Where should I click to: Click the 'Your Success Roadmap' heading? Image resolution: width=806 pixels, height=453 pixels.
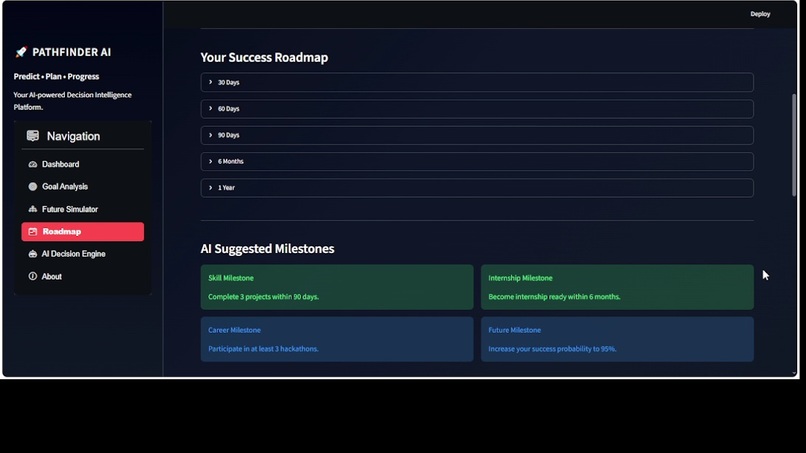pyautogui.click(x=264, y=57)
